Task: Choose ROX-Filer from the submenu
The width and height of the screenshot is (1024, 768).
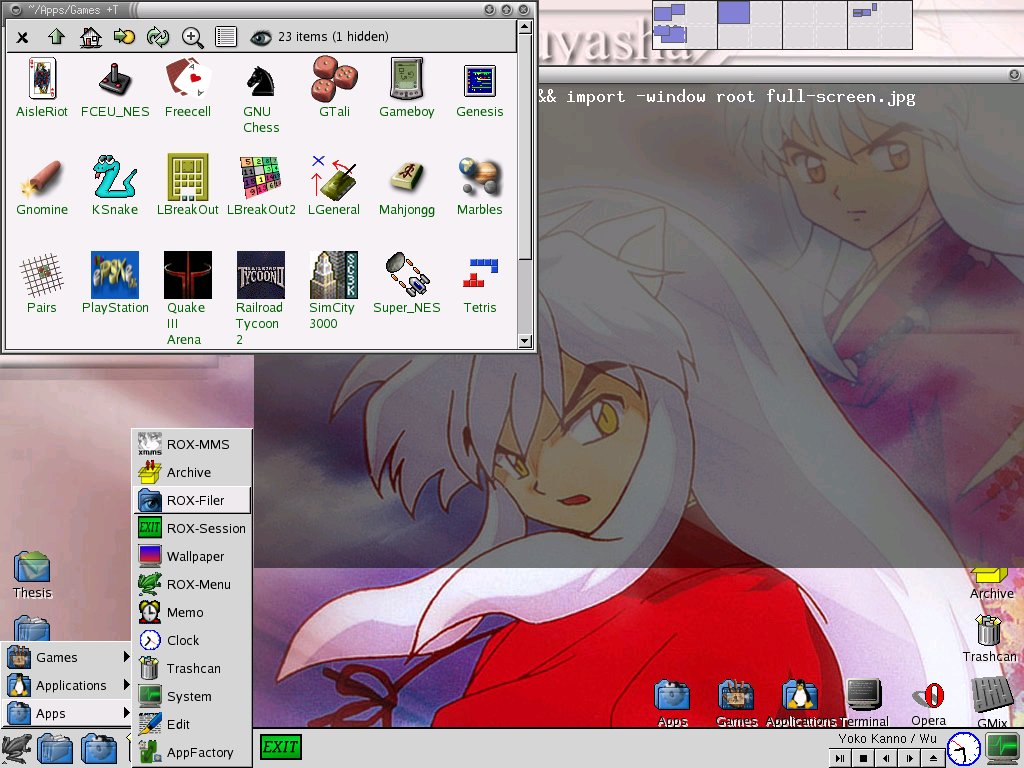Action: [x=192, y=500]
